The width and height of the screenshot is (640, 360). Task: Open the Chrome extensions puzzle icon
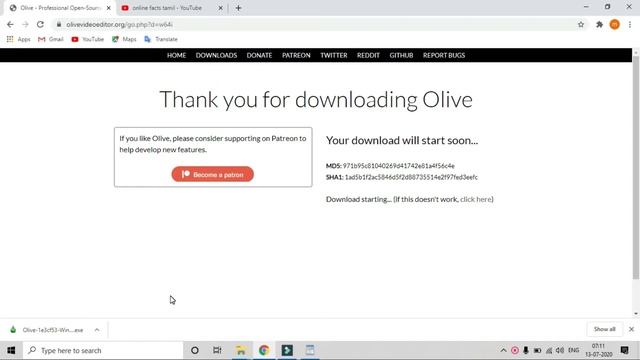[x=599, y=24]
